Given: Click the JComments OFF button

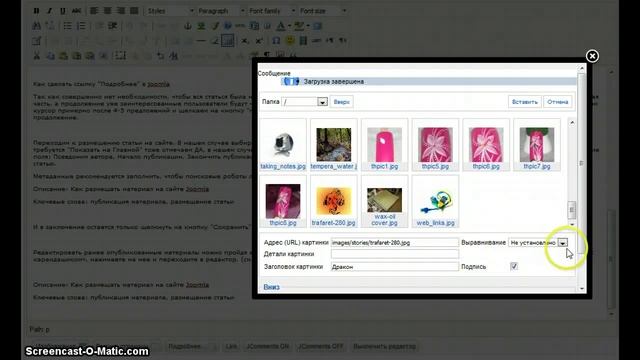Looking at the screenshot, I should point(321,346).
